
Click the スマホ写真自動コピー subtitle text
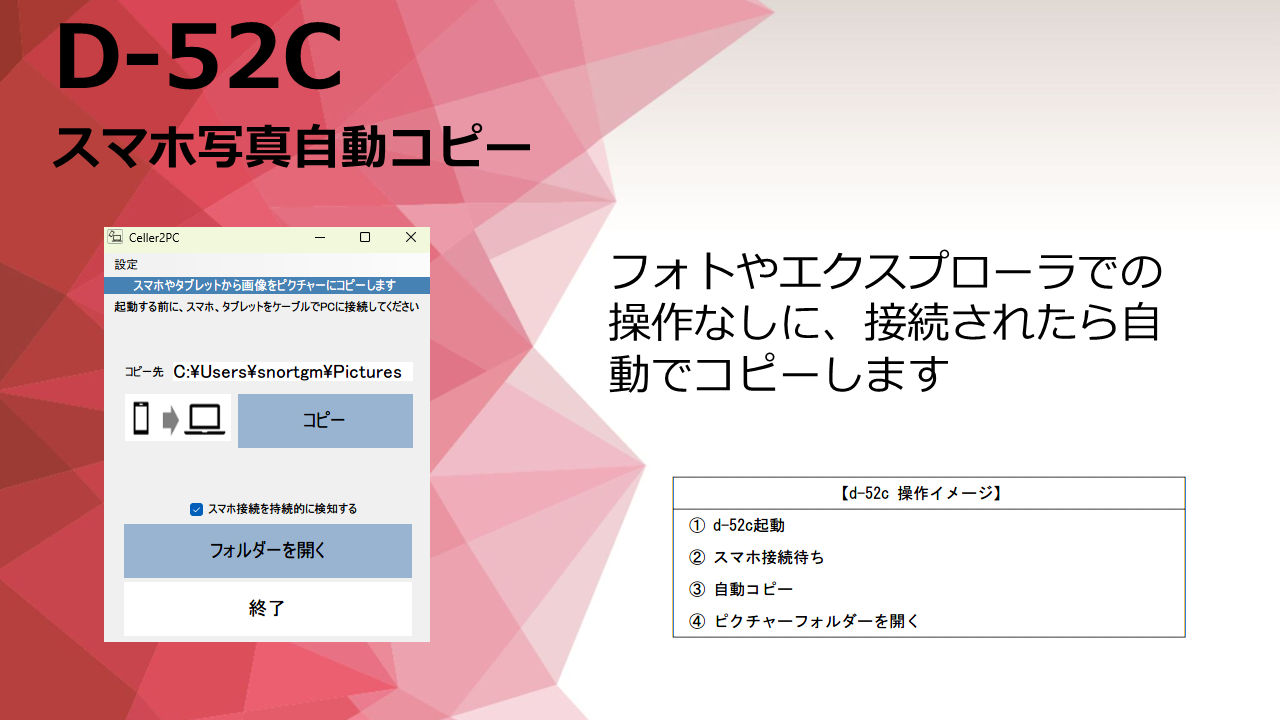(x=290, y=149)
